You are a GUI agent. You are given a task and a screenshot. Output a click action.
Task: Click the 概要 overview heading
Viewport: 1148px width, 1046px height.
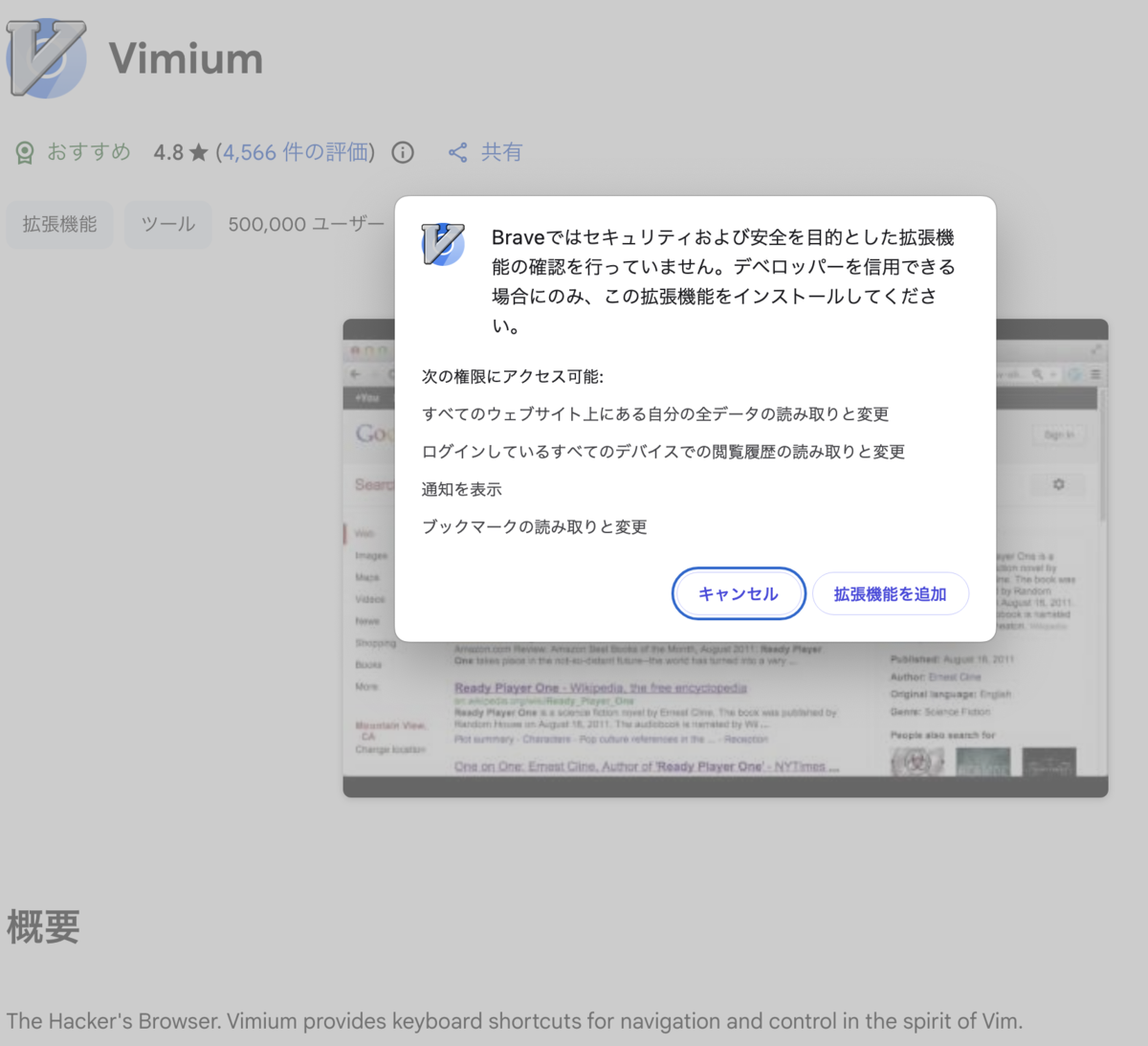click(43, 926)
